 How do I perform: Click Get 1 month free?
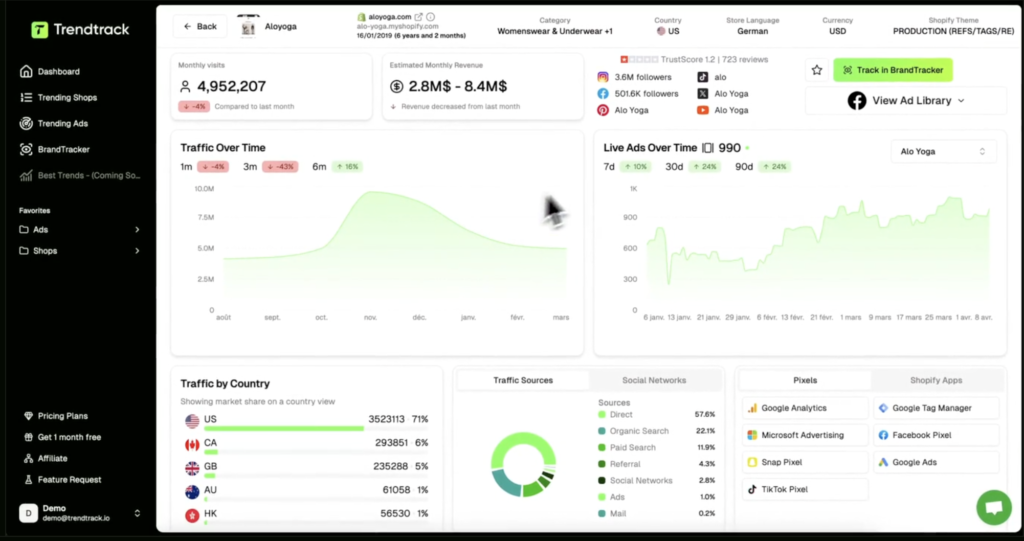click(x=63, y=437)
